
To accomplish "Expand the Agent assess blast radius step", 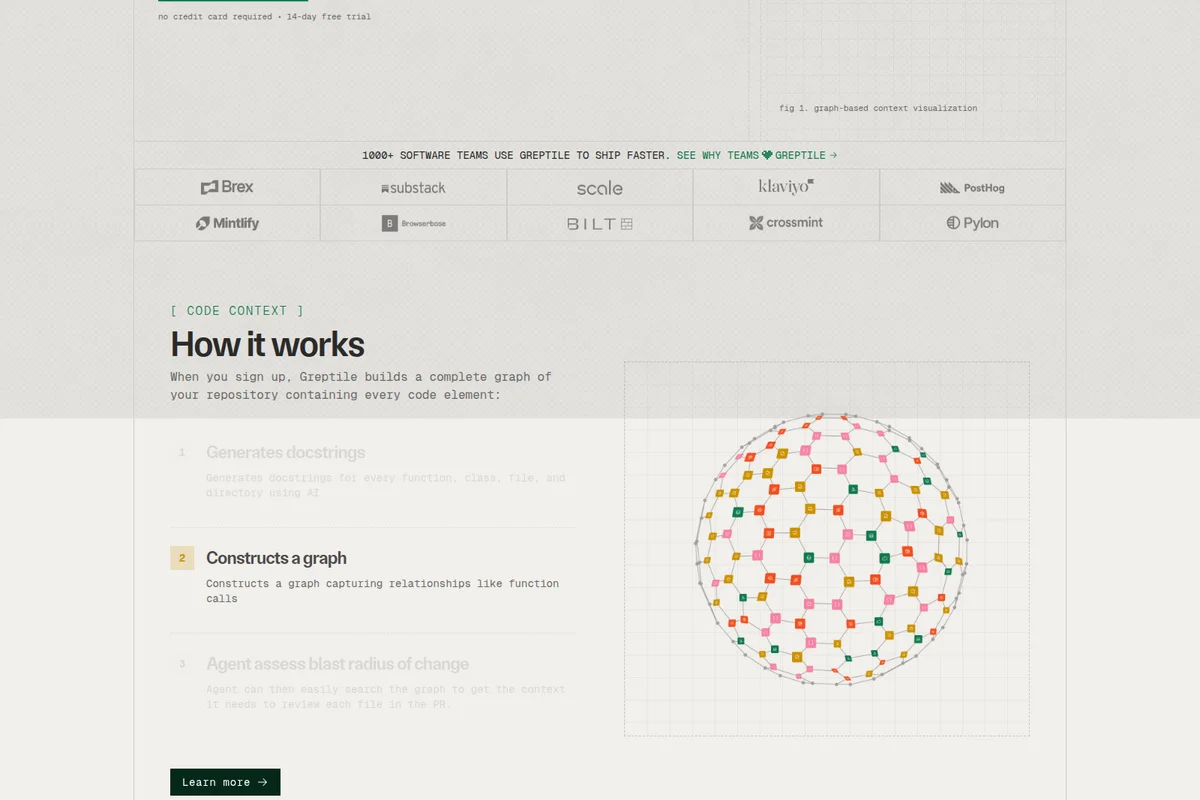I will click(337, 663).
